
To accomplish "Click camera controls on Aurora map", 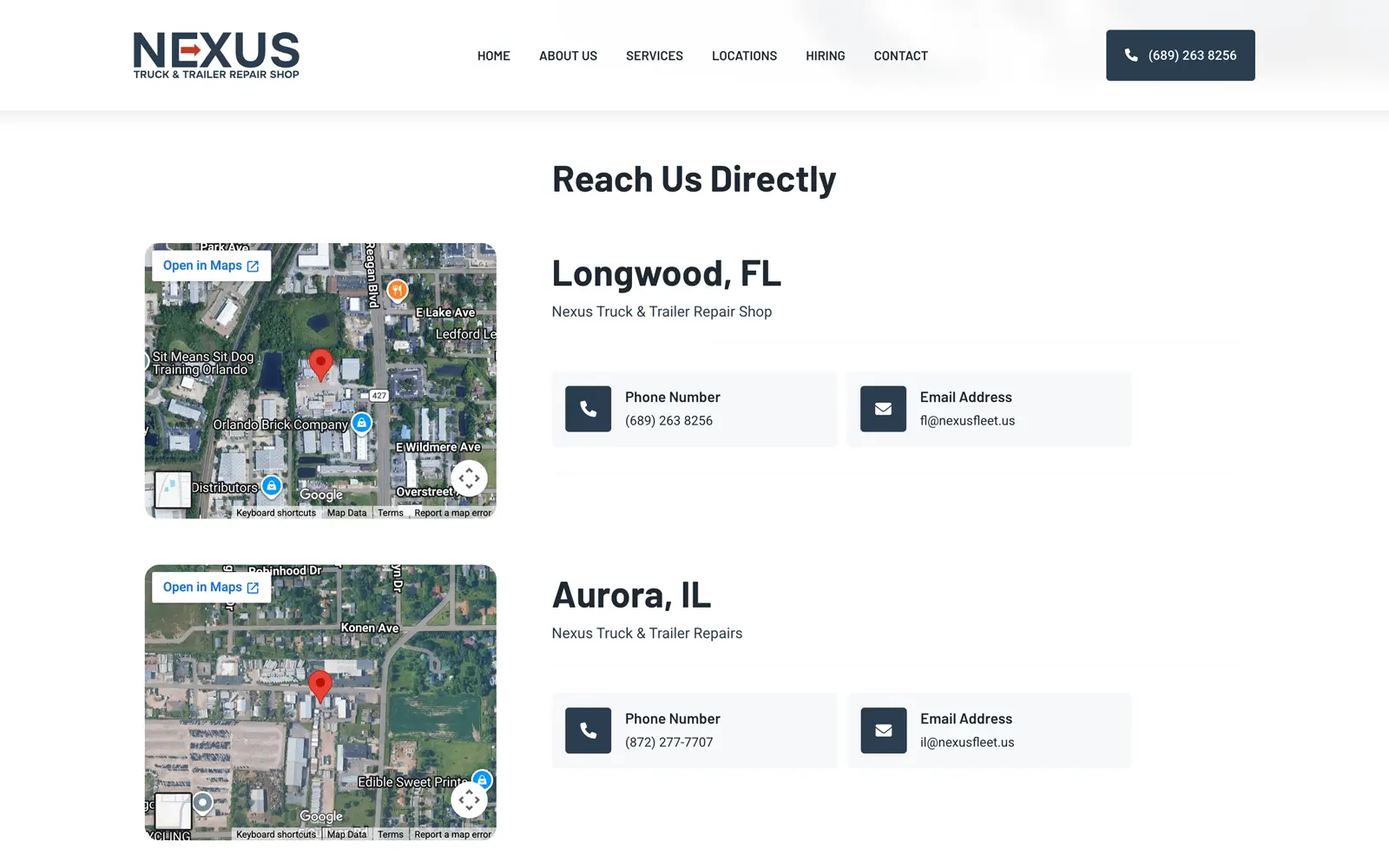I will (x=469, y=799).
